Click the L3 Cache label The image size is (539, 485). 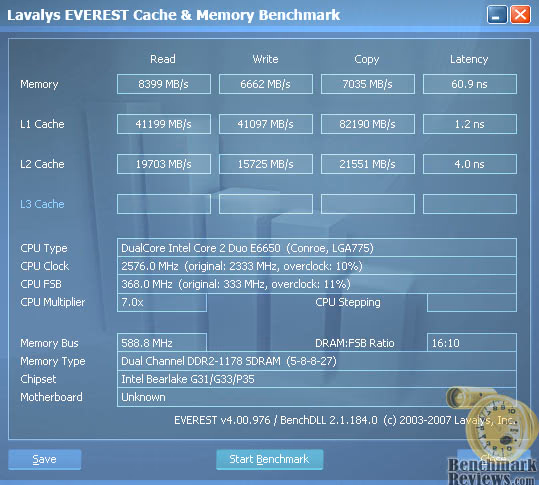[x=42, y=204]
